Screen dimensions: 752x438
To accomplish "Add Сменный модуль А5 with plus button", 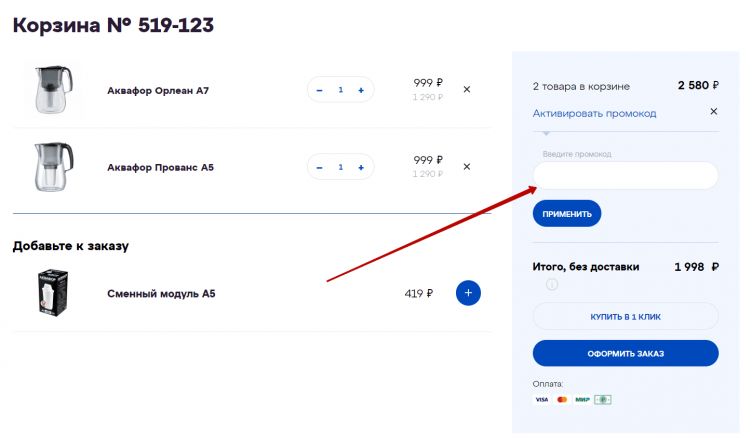I will click(469, 293).
